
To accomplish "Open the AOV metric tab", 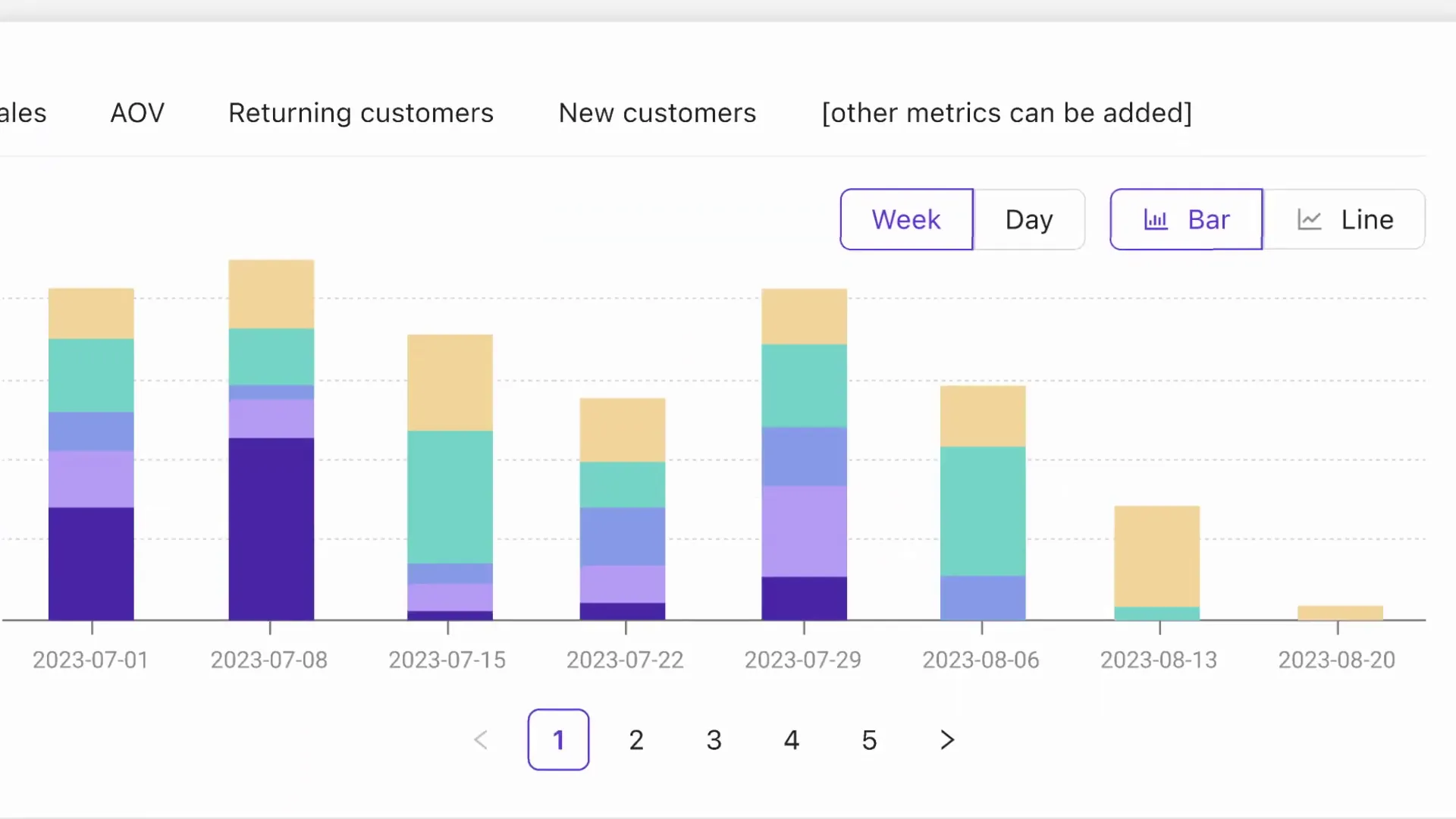I will 137,113.
